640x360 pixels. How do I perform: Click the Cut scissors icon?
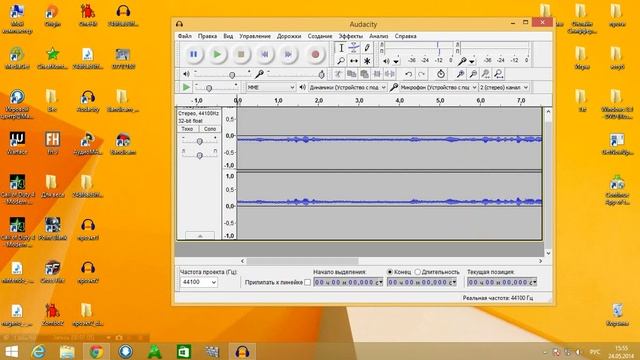tap(338, 74)
